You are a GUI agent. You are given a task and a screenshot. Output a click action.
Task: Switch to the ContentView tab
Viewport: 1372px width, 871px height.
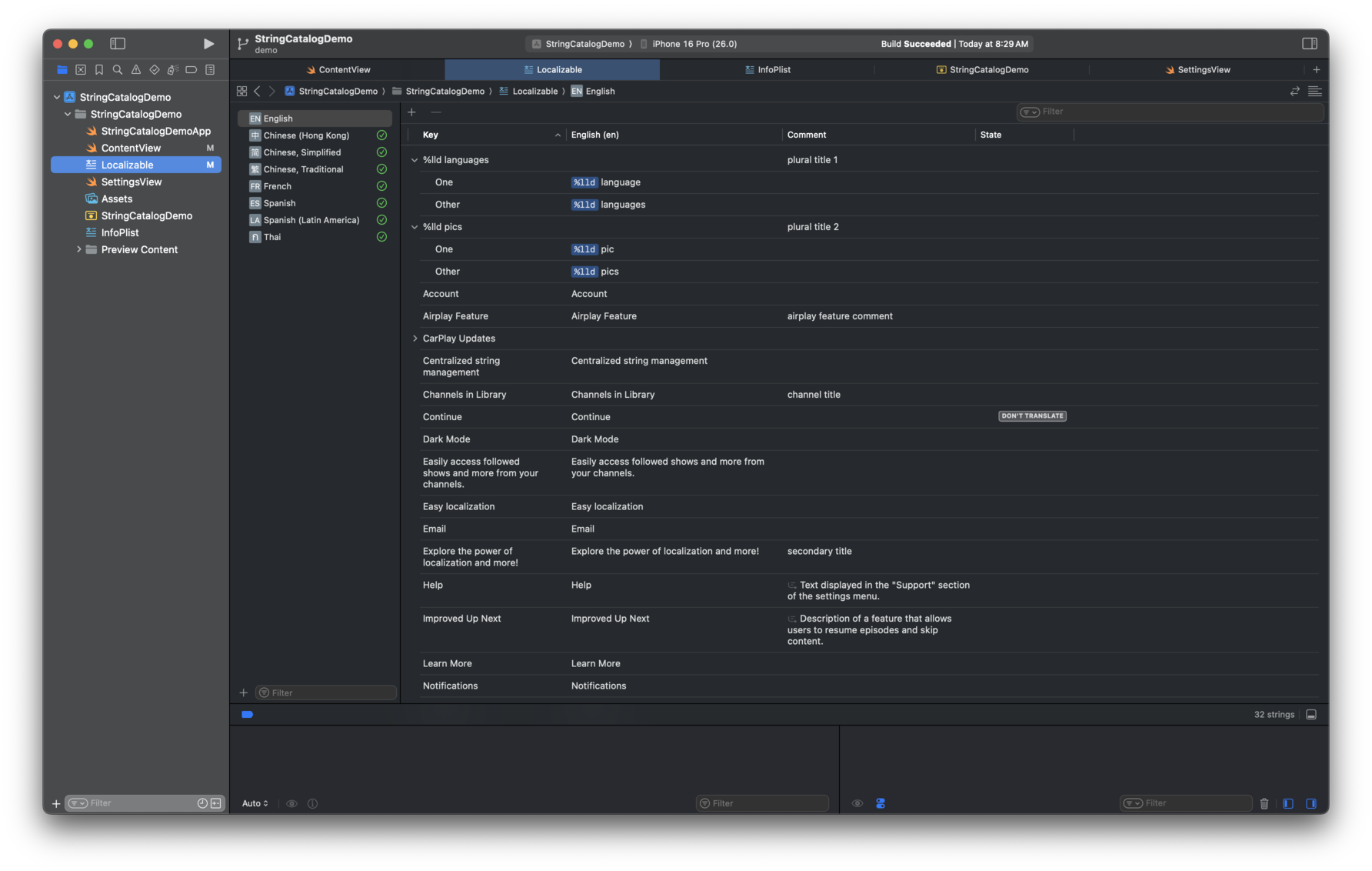[338, 70]
